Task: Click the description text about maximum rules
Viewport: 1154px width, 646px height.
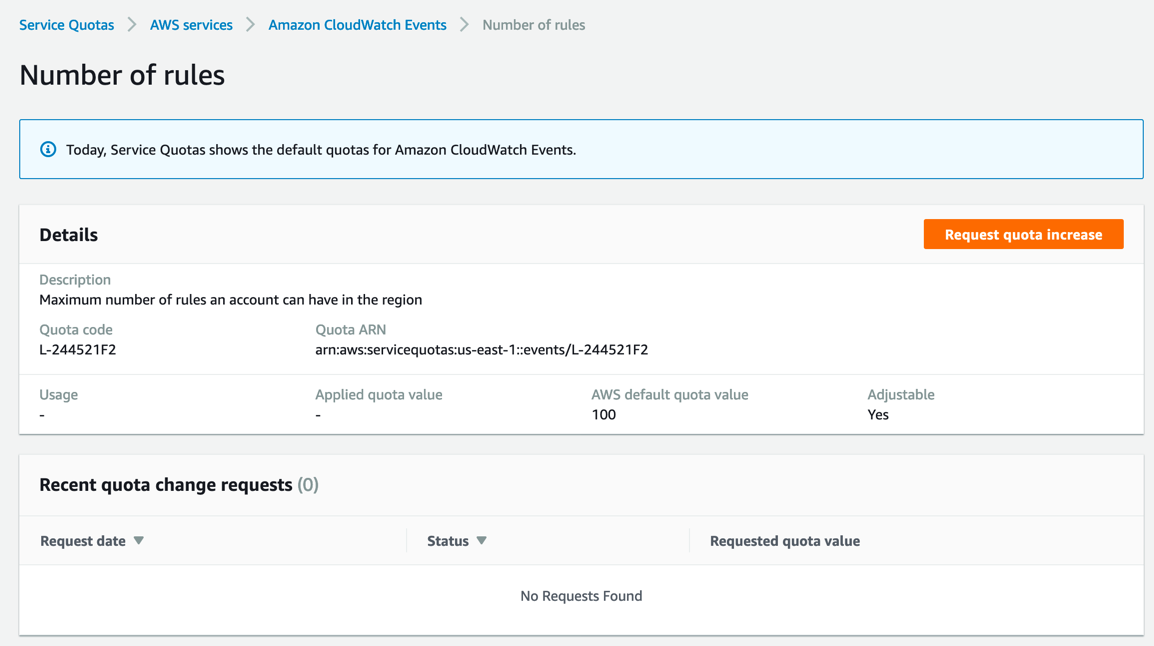Action: pos(230,299)
